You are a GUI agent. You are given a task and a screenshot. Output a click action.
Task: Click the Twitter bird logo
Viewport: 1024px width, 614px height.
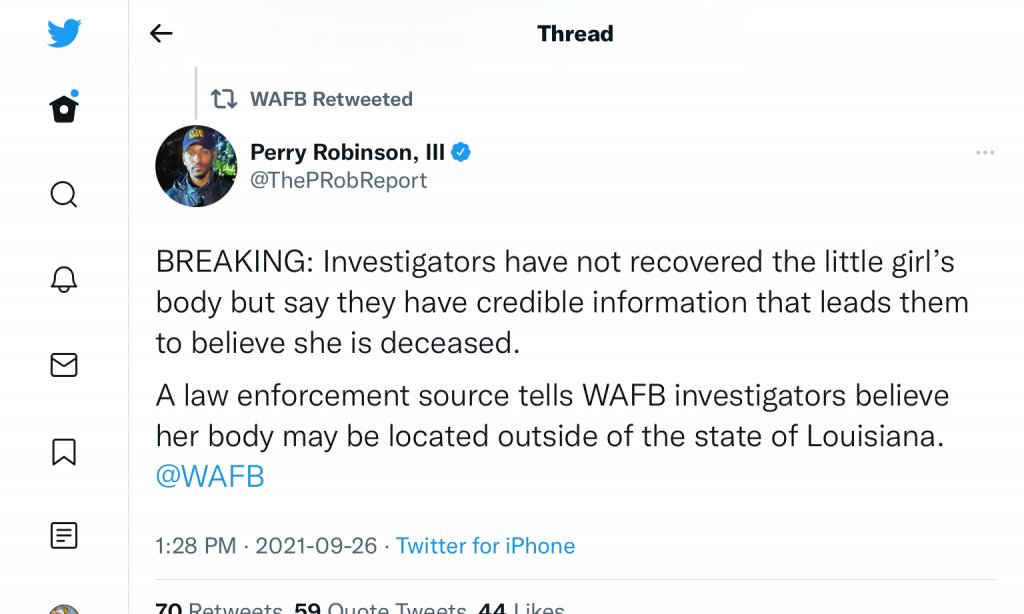(64, 34)
